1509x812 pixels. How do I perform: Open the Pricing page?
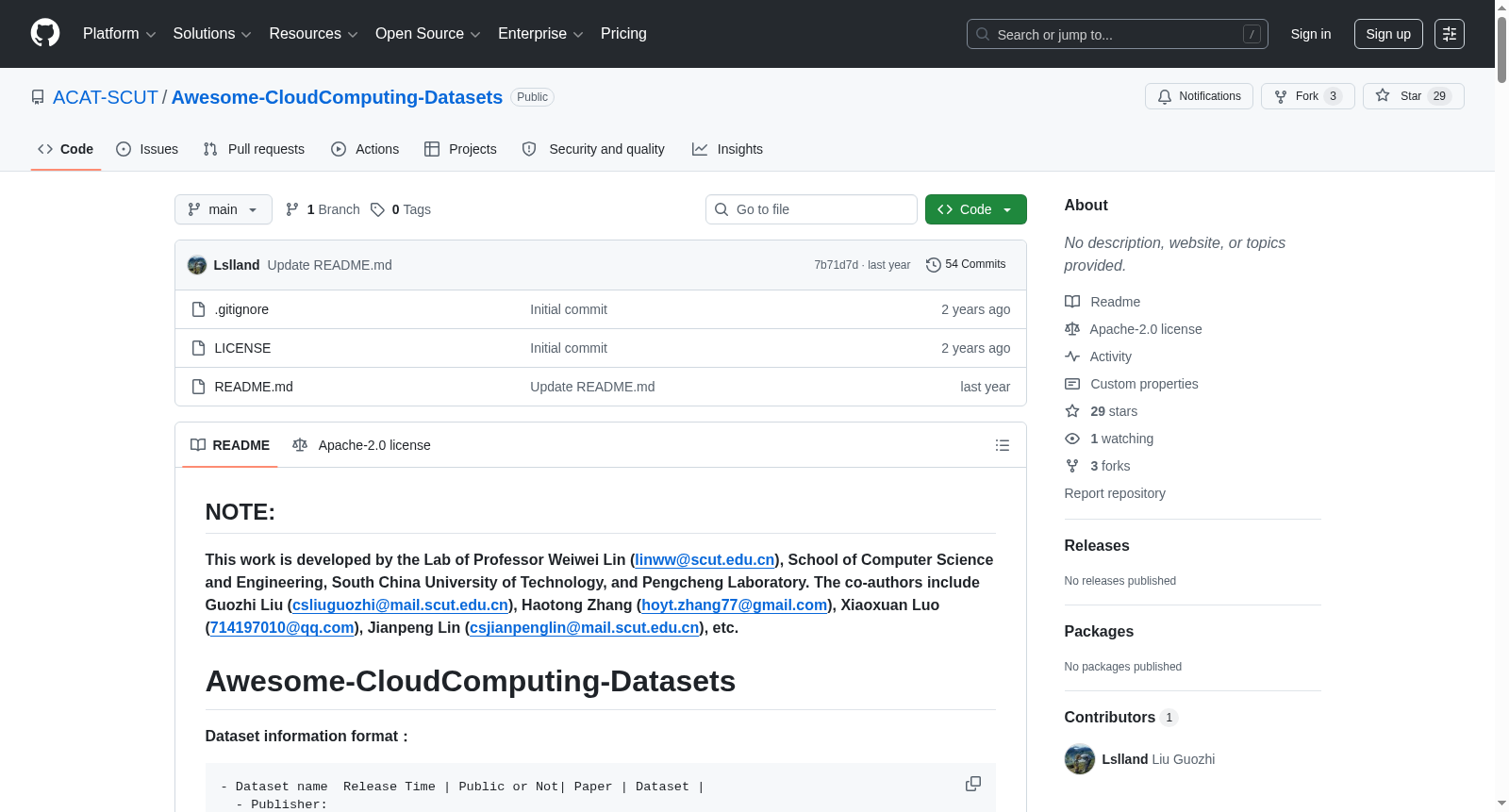pos(623,34)
